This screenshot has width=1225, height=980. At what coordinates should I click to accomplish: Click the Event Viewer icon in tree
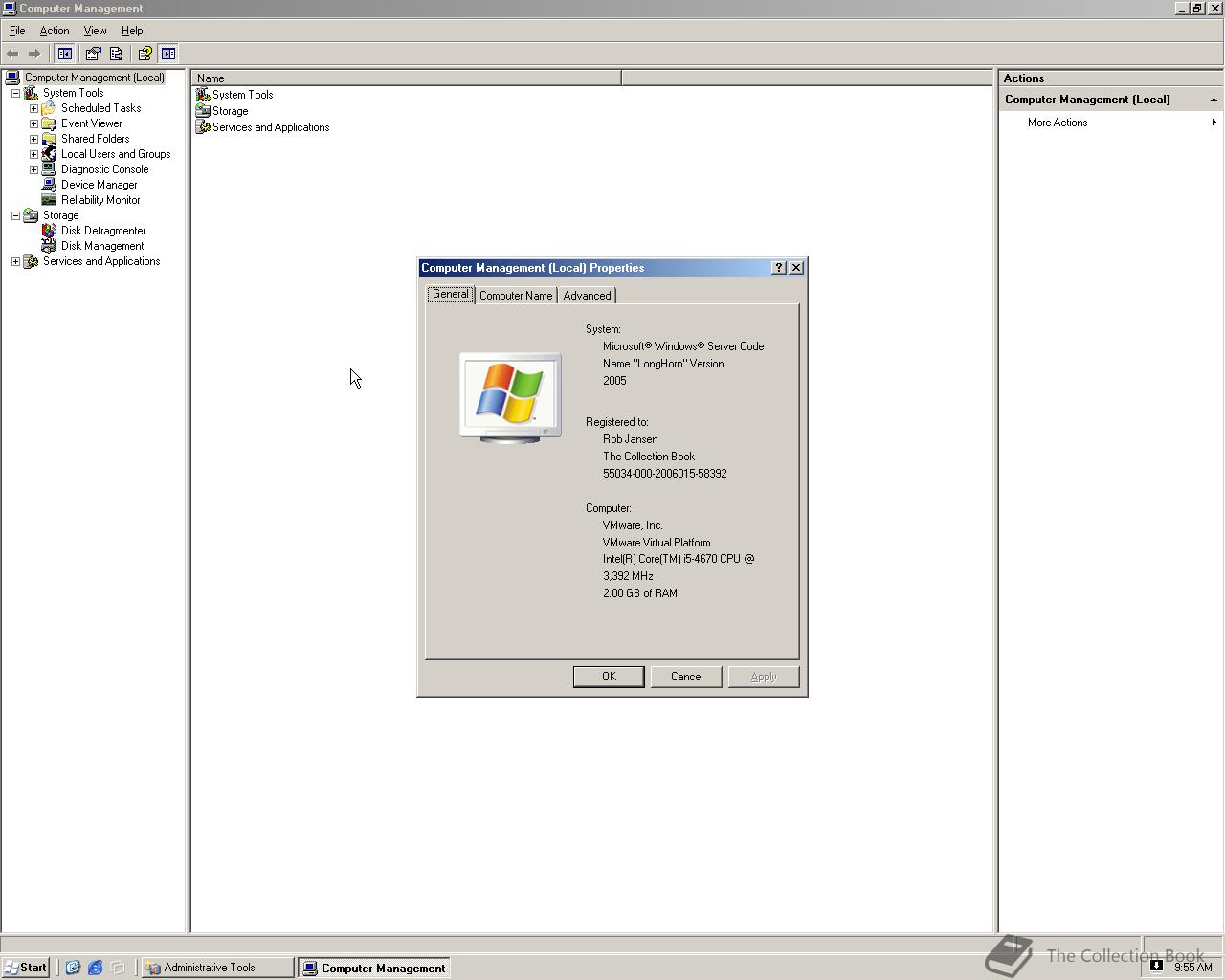pos(49,123)
